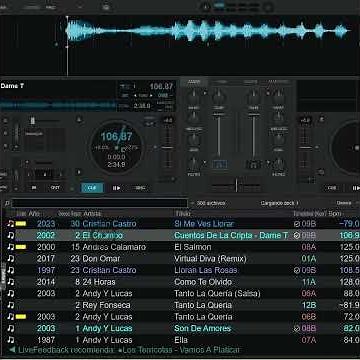Choose the music note icon for the Ella track

(x=11, y=340)
